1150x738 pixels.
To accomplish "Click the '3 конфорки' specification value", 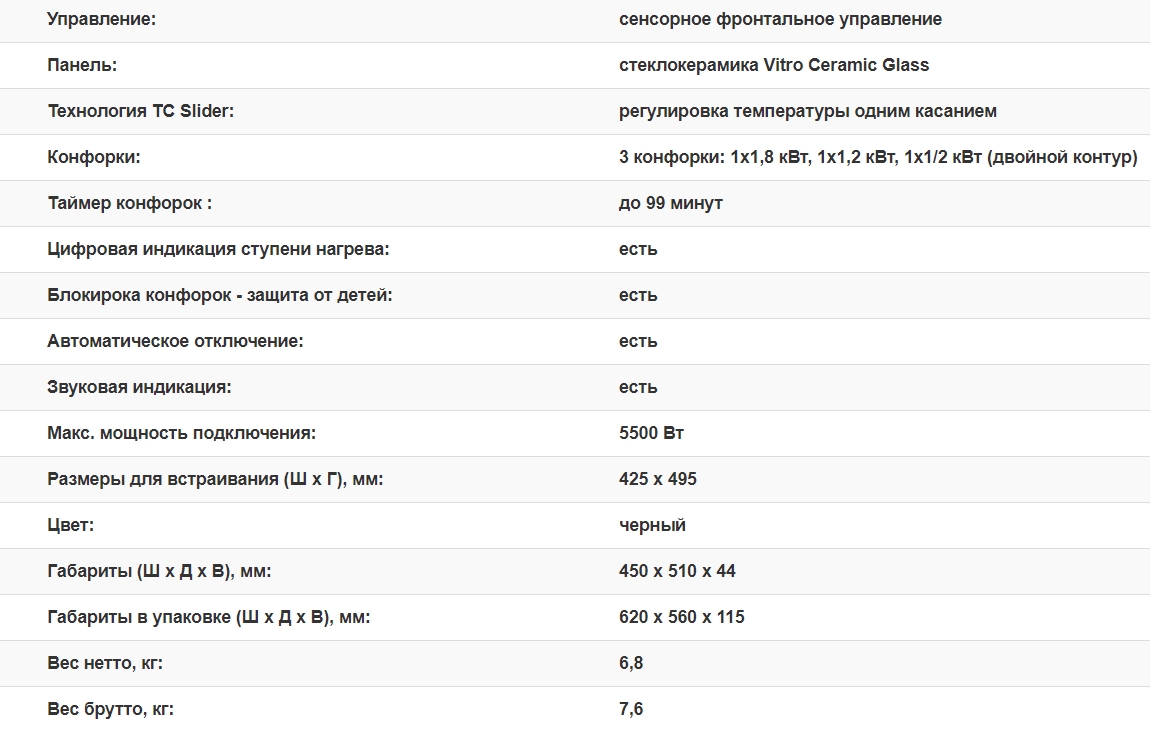I will pos(877,157).
